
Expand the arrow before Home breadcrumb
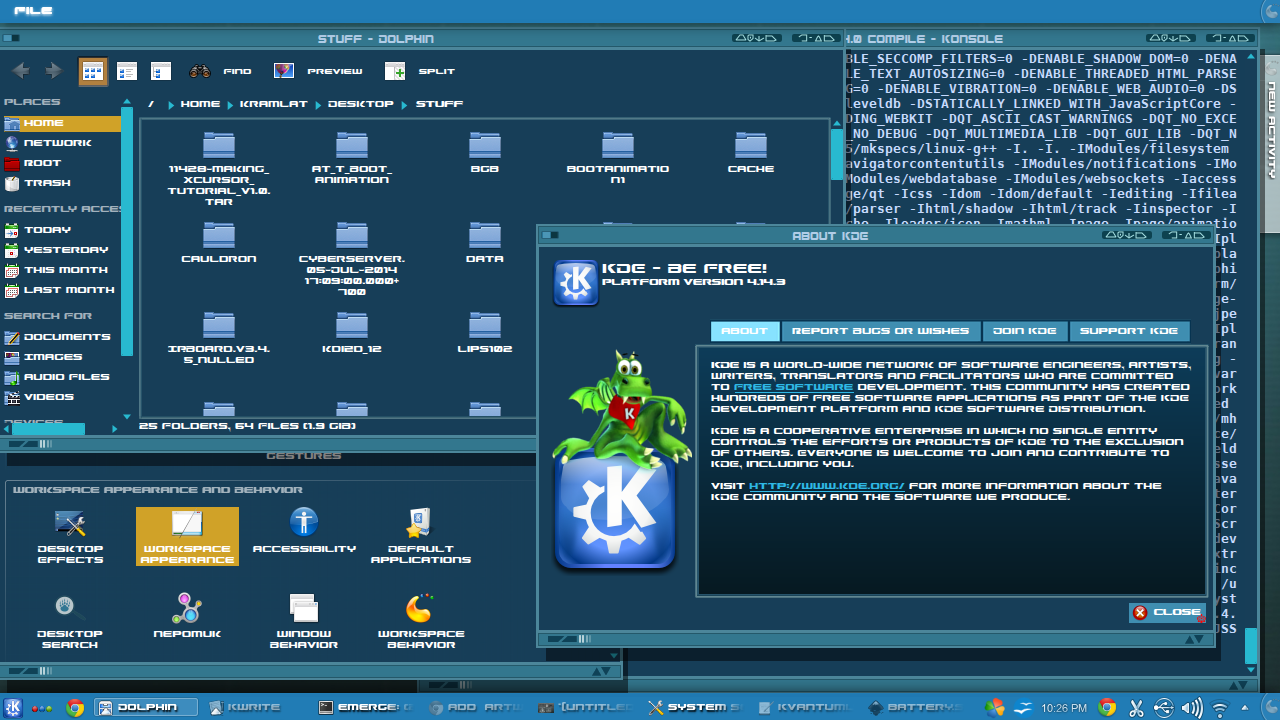171,104
